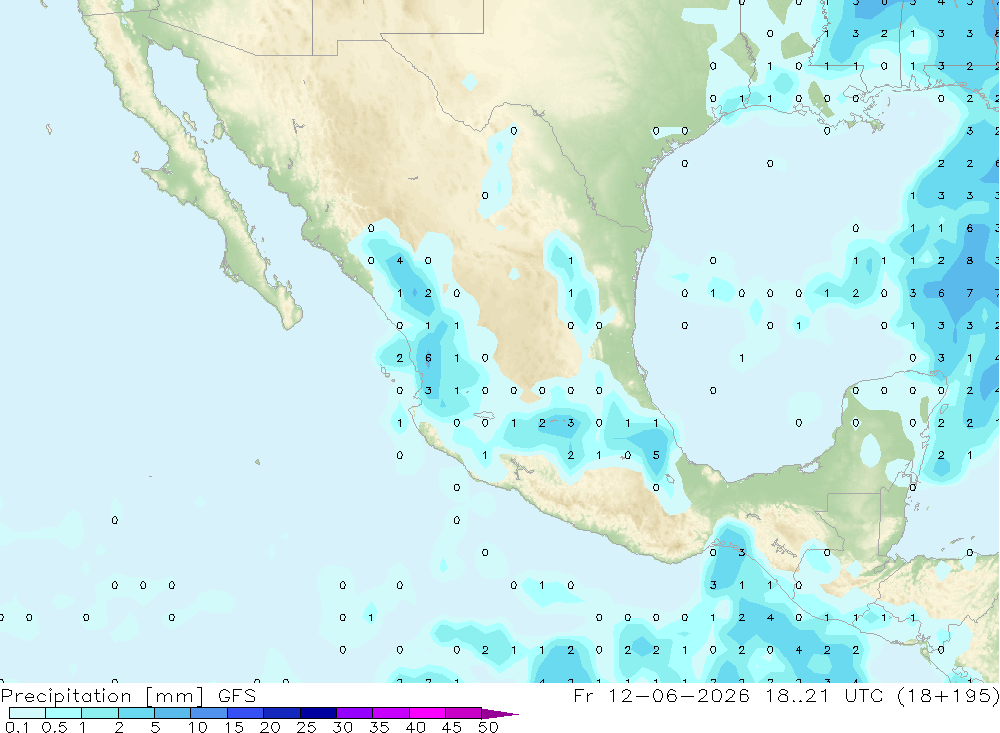Click the 0.1–0.5 mm palest cyan legend swatch
1000x733 pixels.
point(27,713)
